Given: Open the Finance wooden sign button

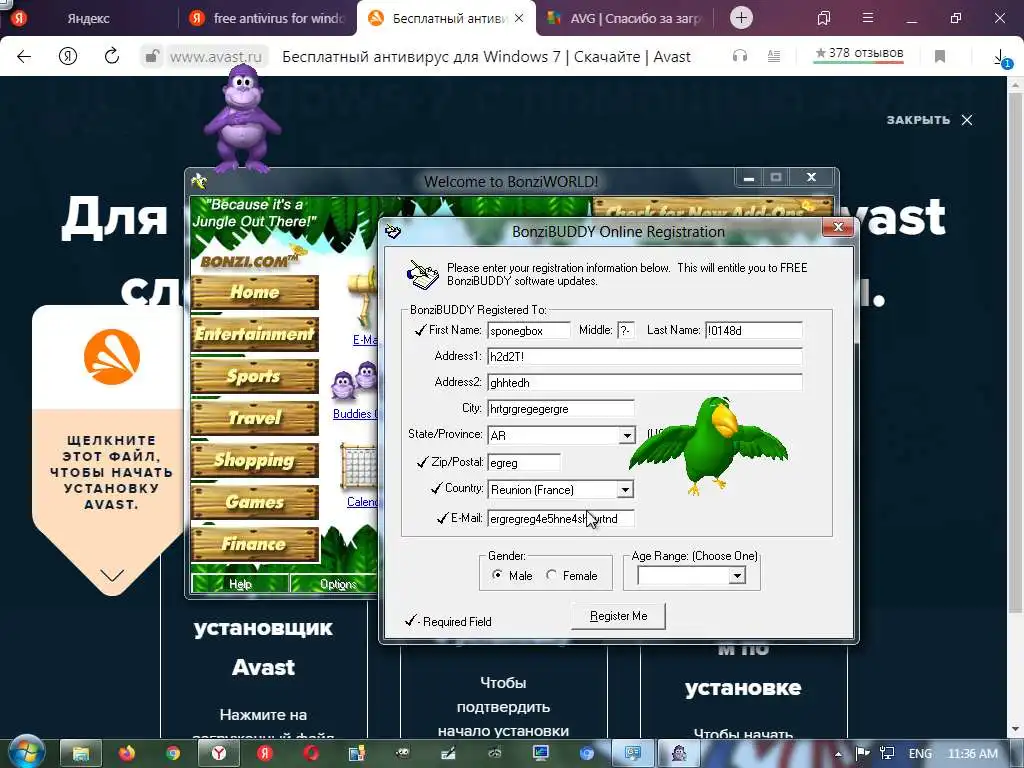Looking at the screenshot, I should (x=255, y=543).
